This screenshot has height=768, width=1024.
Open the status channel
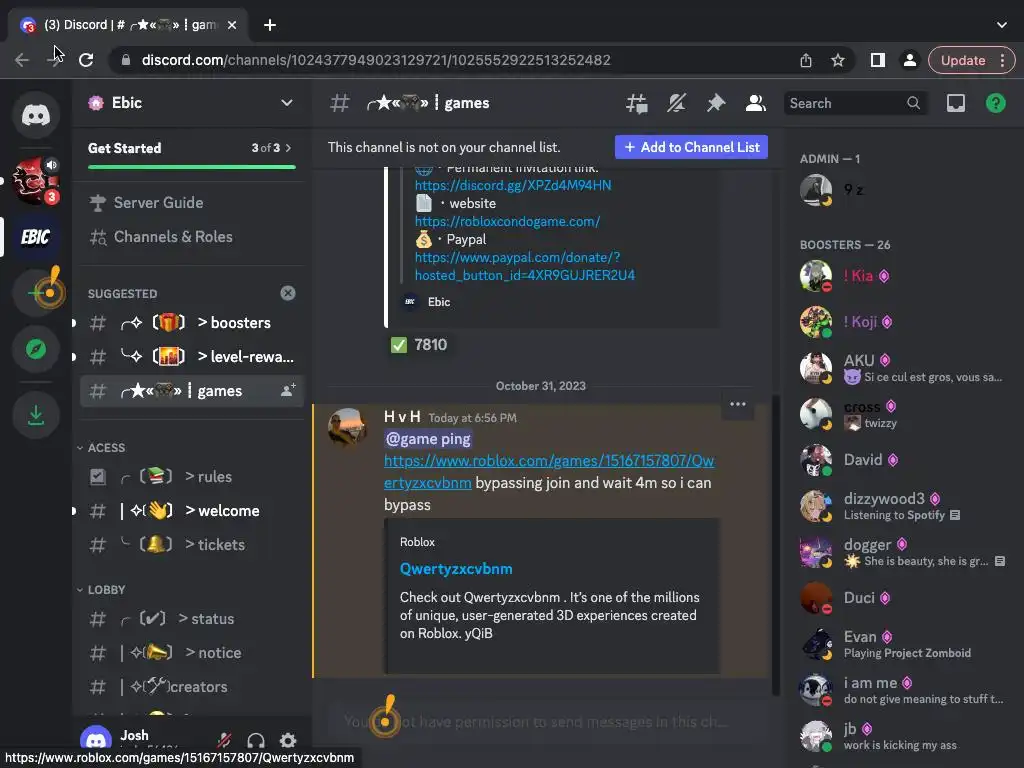(x=191, y=618)
